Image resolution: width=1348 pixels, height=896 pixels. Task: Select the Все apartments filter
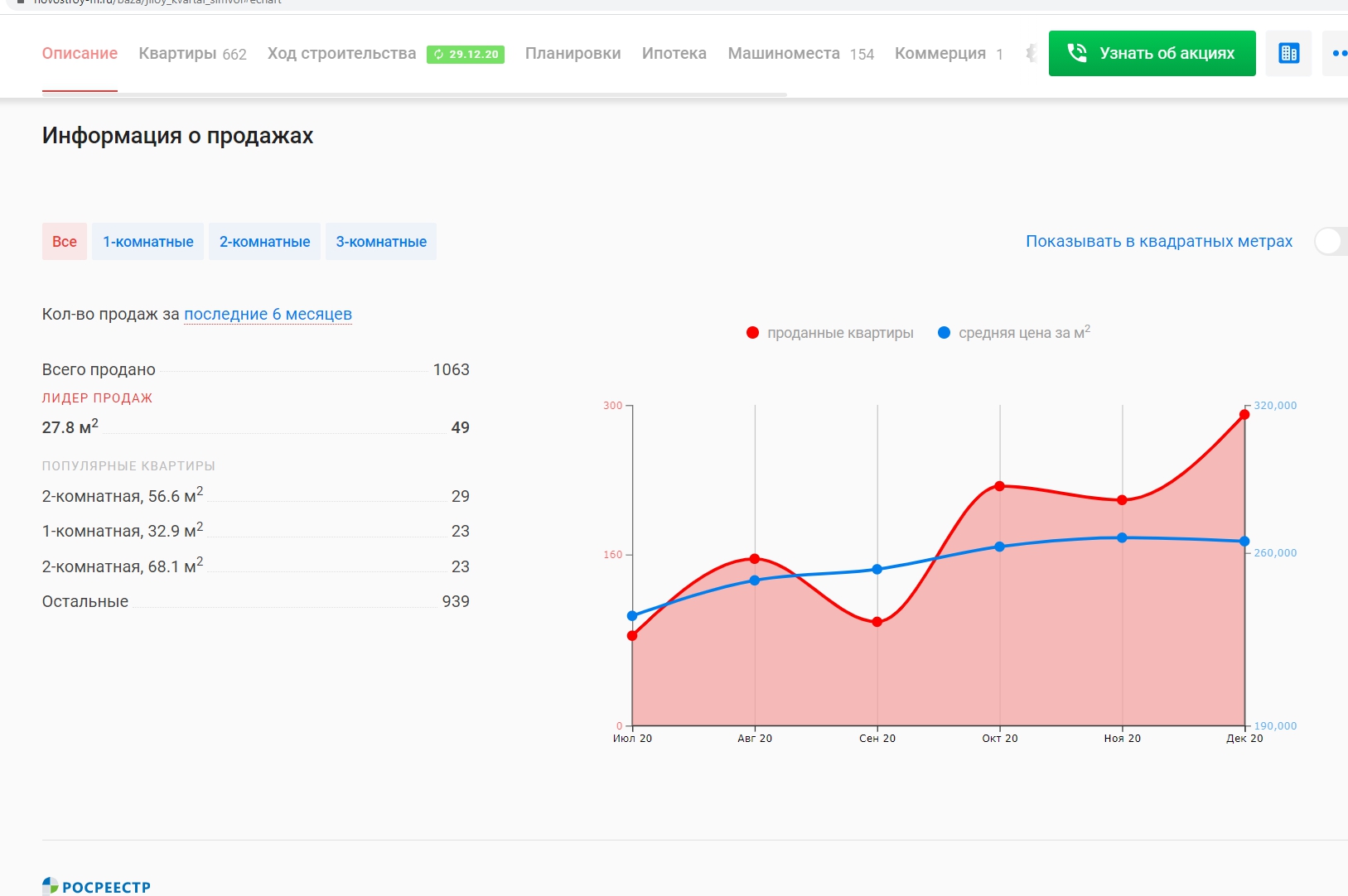pyautogui.click(x=65, y=242)
